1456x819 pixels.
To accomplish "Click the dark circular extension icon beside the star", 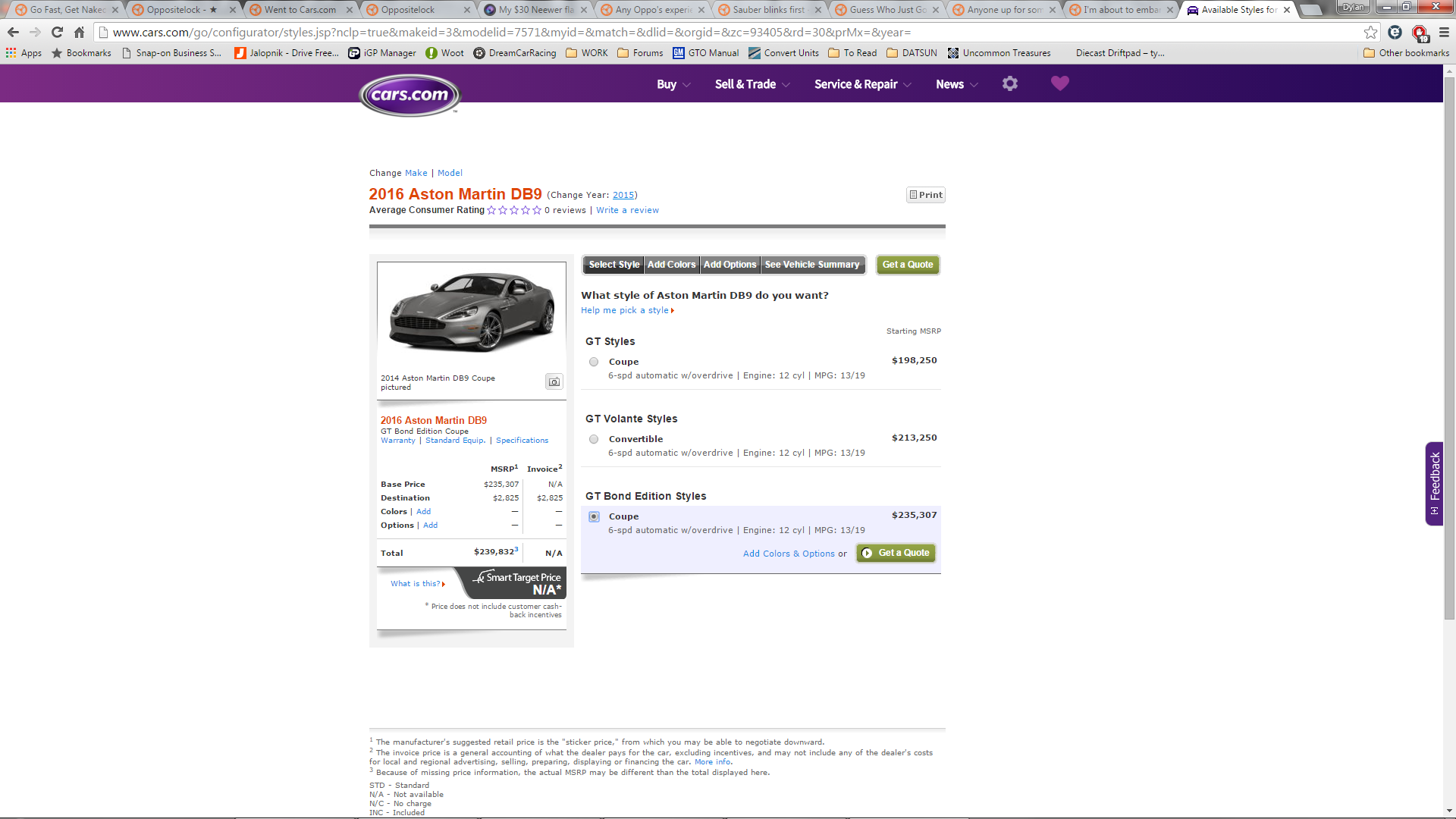I will (1395, 33).
